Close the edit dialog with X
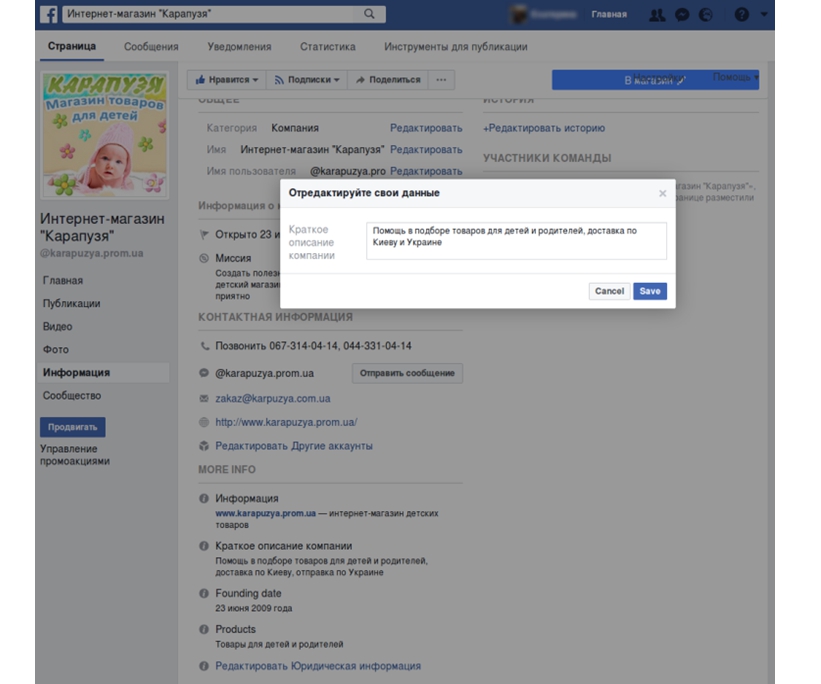 coord(662,194)
